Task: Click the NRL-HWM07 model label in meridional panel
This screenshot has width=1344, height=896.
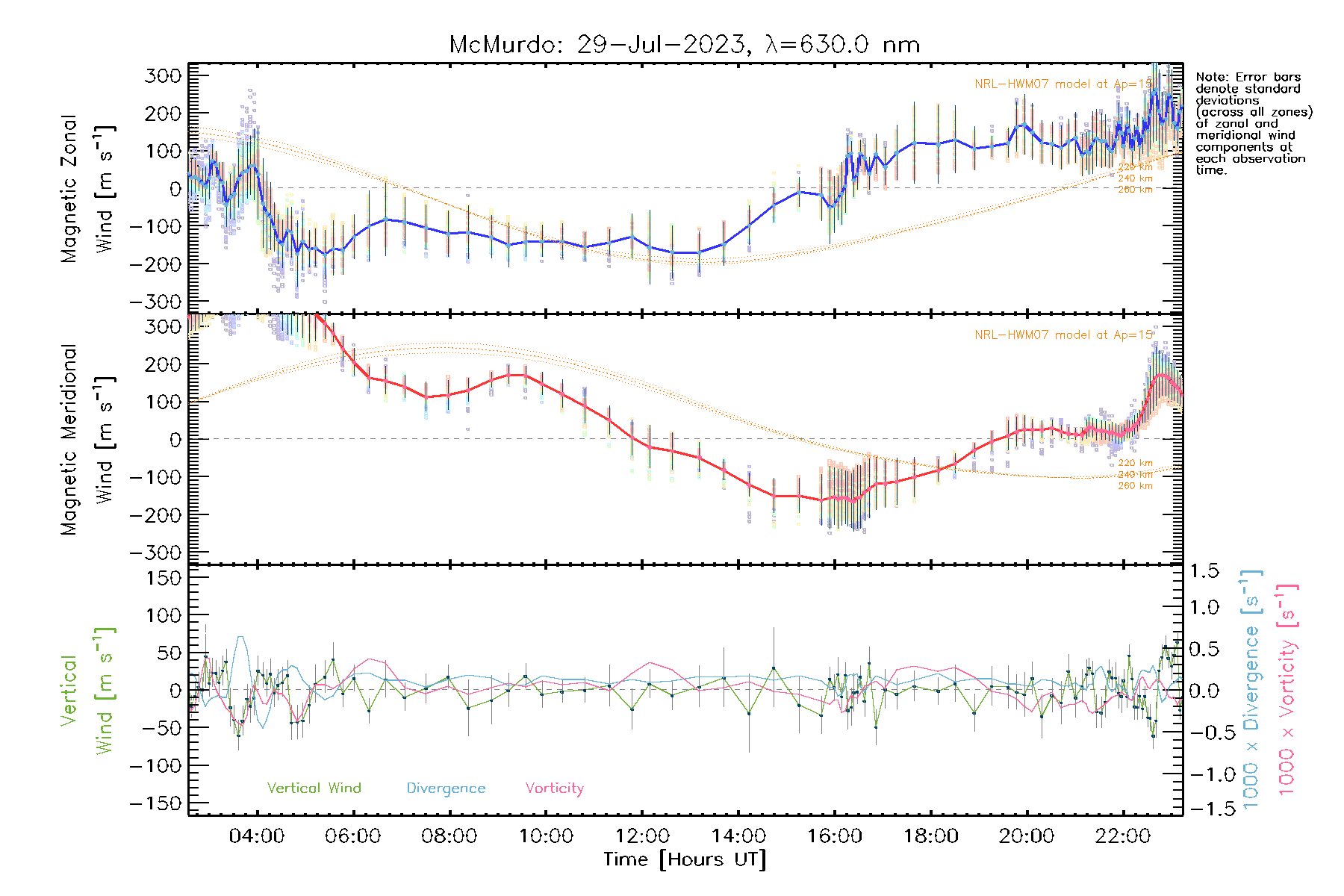Action: tap(1063, 335)
